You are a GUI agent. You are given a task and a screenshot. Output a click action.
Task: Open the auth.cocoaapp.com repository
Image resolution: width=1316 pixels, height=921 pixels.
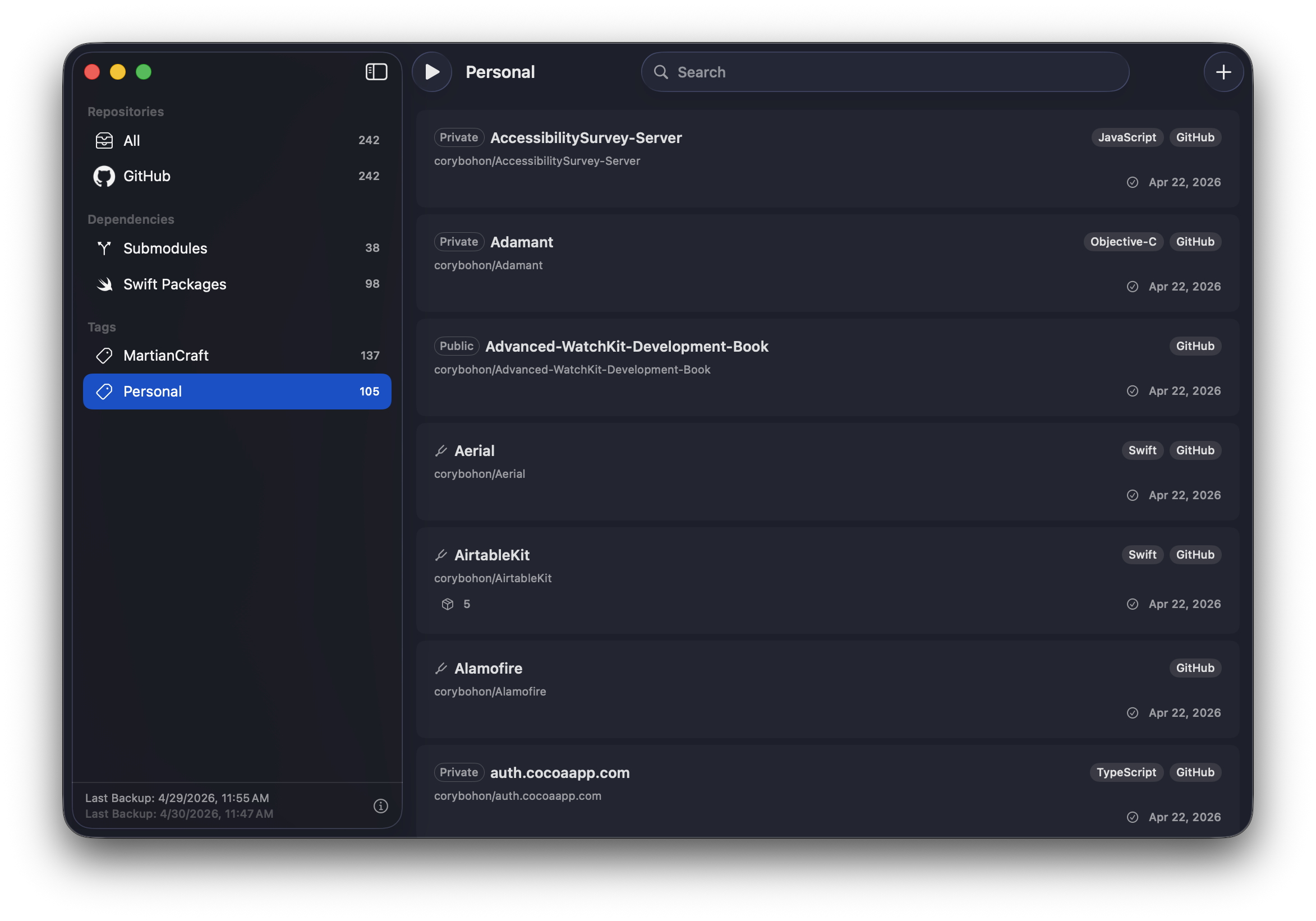click(x=827, y=791)
